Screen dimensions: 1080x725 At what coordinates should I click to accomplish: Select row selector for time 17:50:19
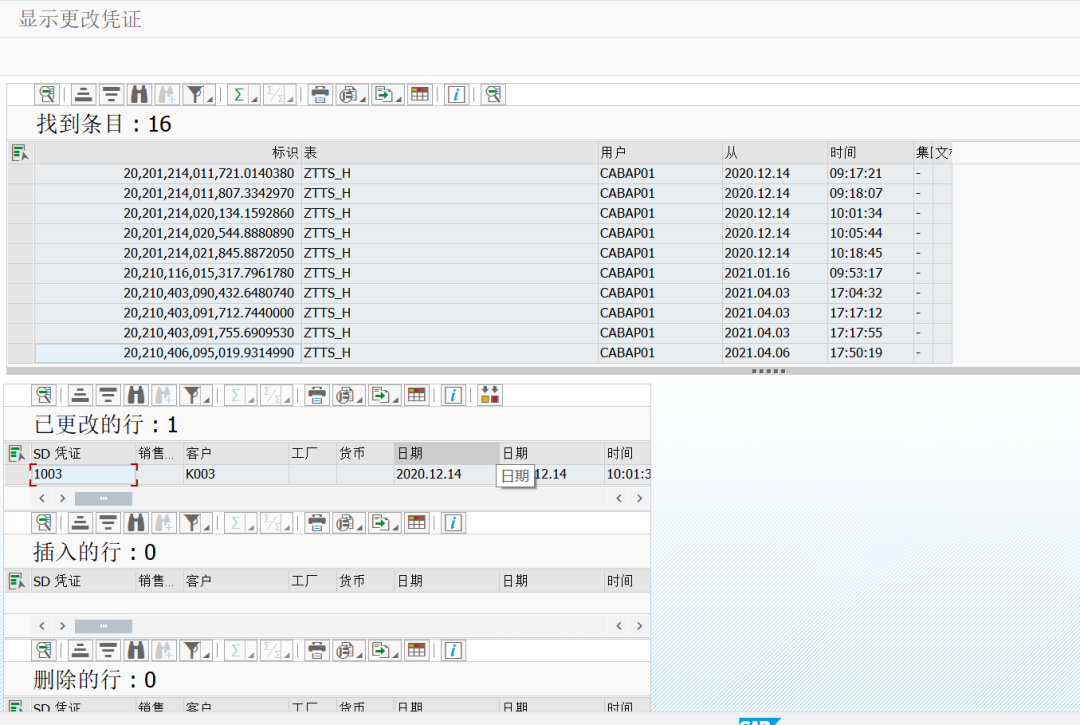(21, 353)
